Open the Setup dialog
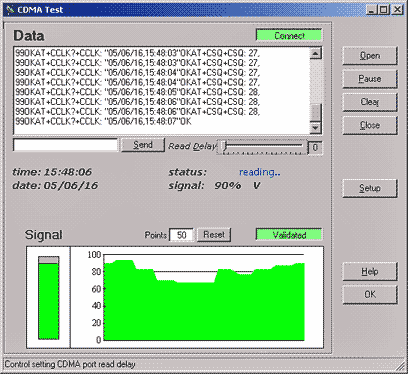 pos(370,188)
